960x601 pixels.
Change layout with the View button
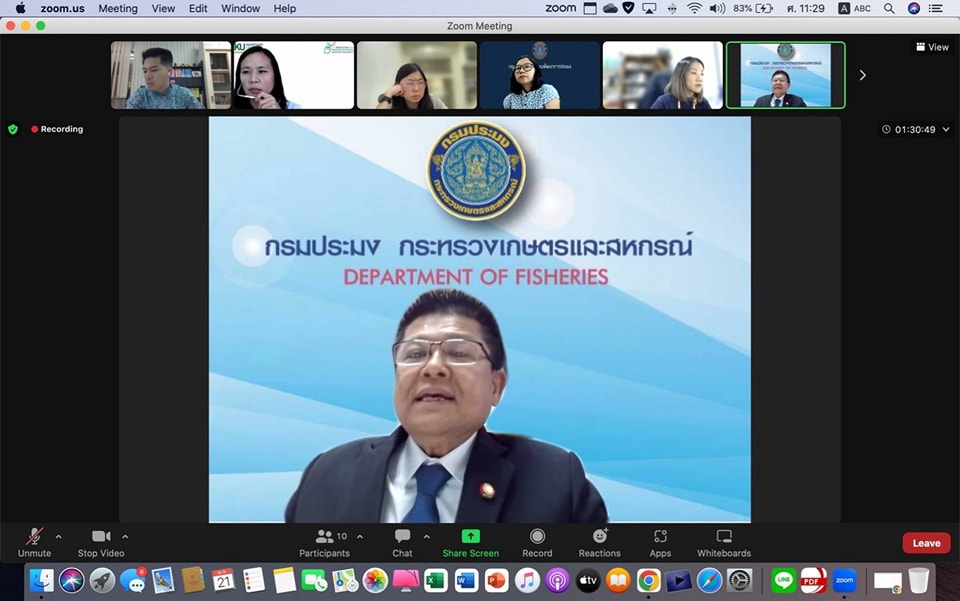pos(932,47)
